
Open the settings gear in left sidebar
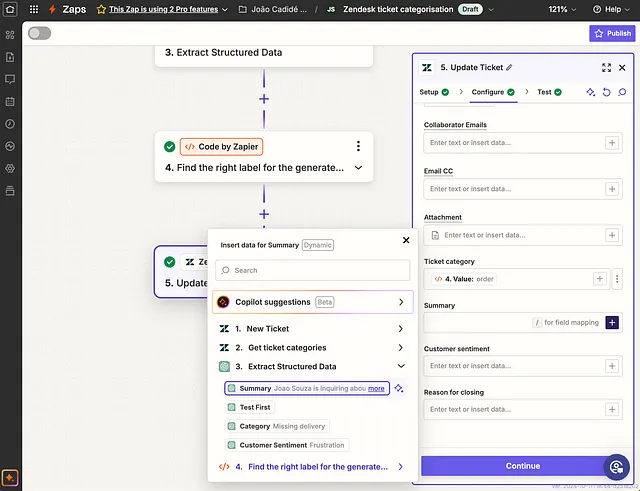point(10,168)
